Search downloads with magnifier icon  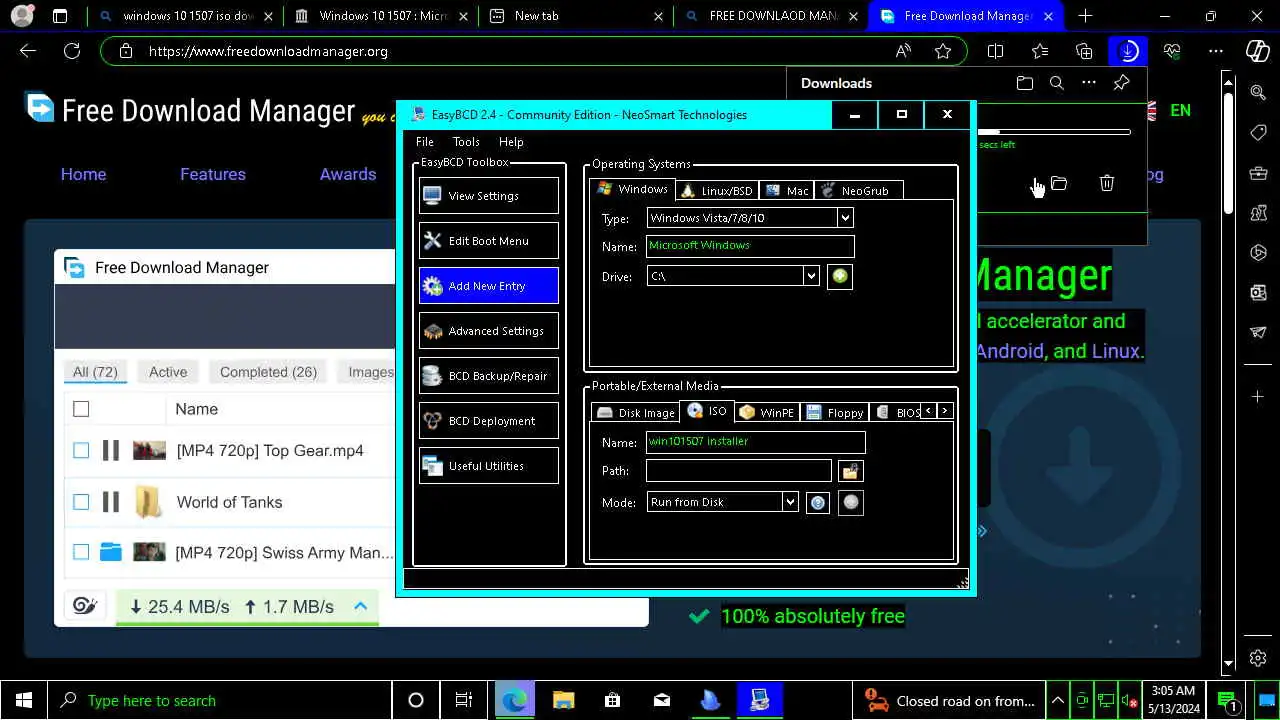[1057, 83]
